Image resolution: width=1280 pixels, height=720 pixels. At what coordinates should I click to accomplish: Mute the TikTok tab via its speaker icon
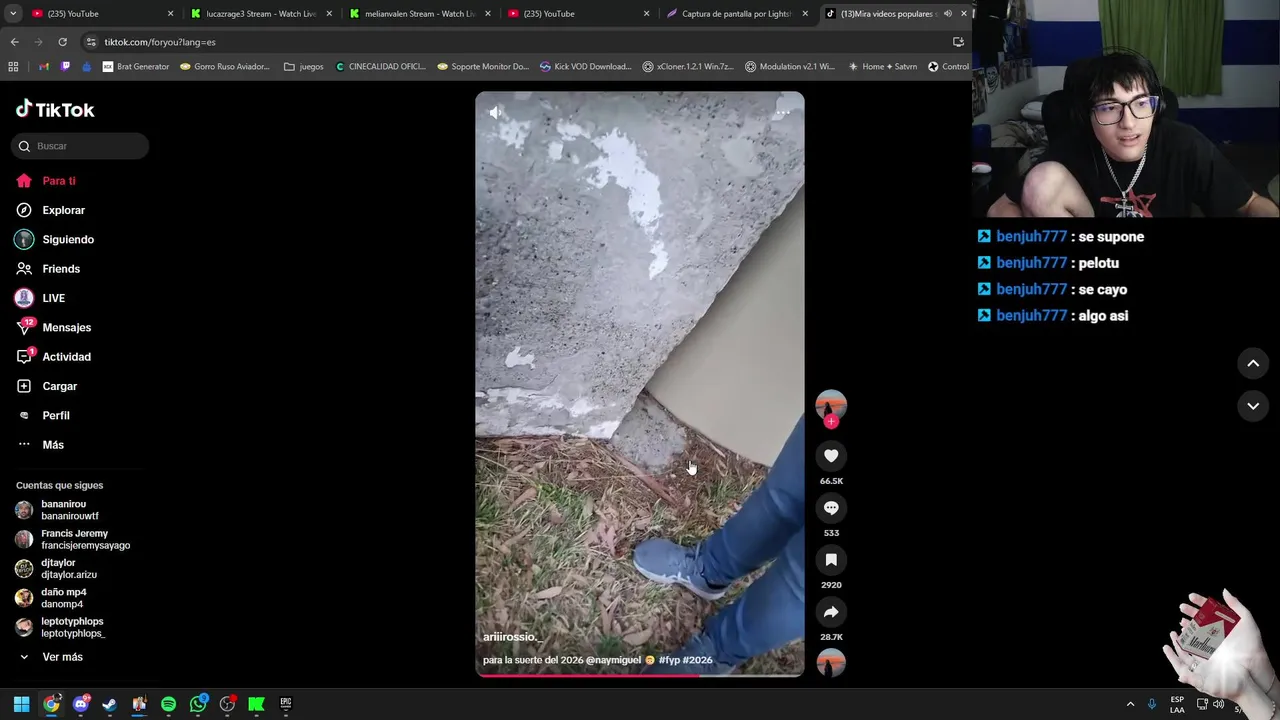[x=947, y=14]
